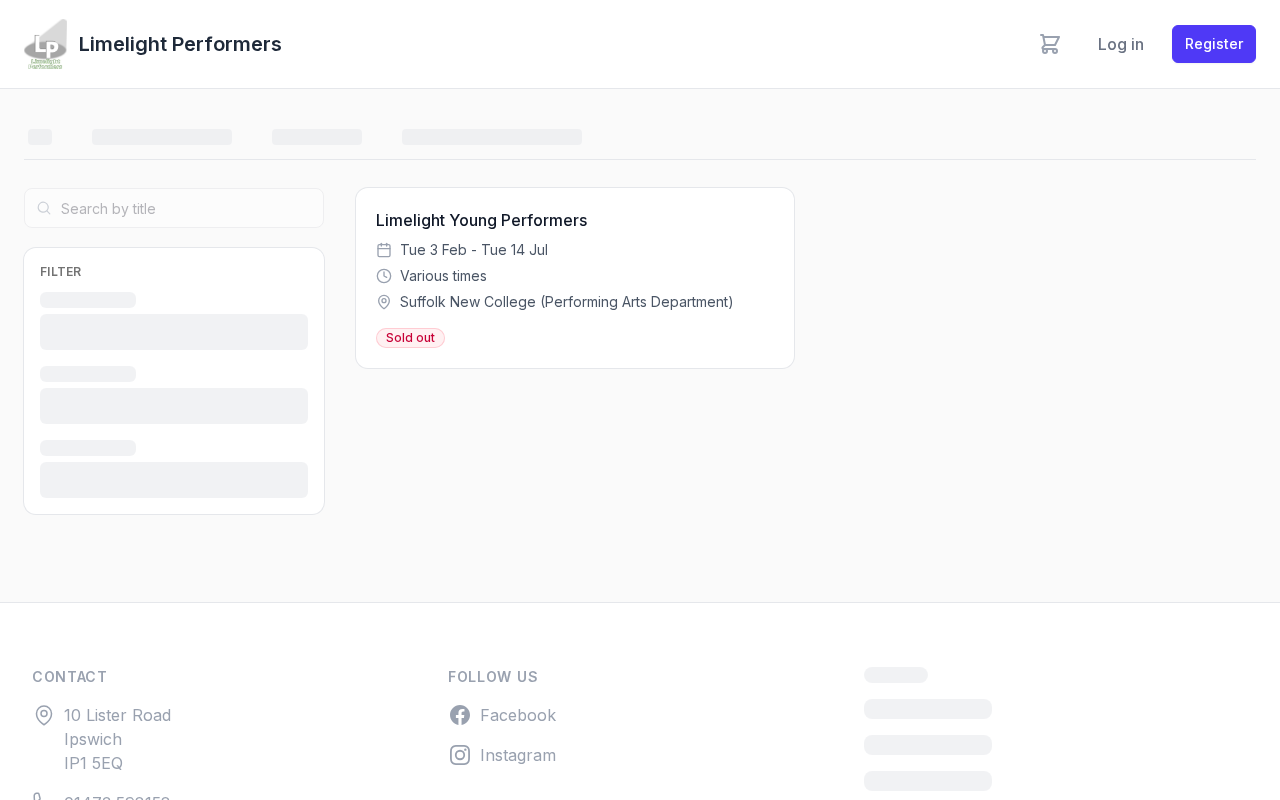This screenshot has width=1280, height=800.
Task: Click the search magnifier icon
Action: (44, 208)
